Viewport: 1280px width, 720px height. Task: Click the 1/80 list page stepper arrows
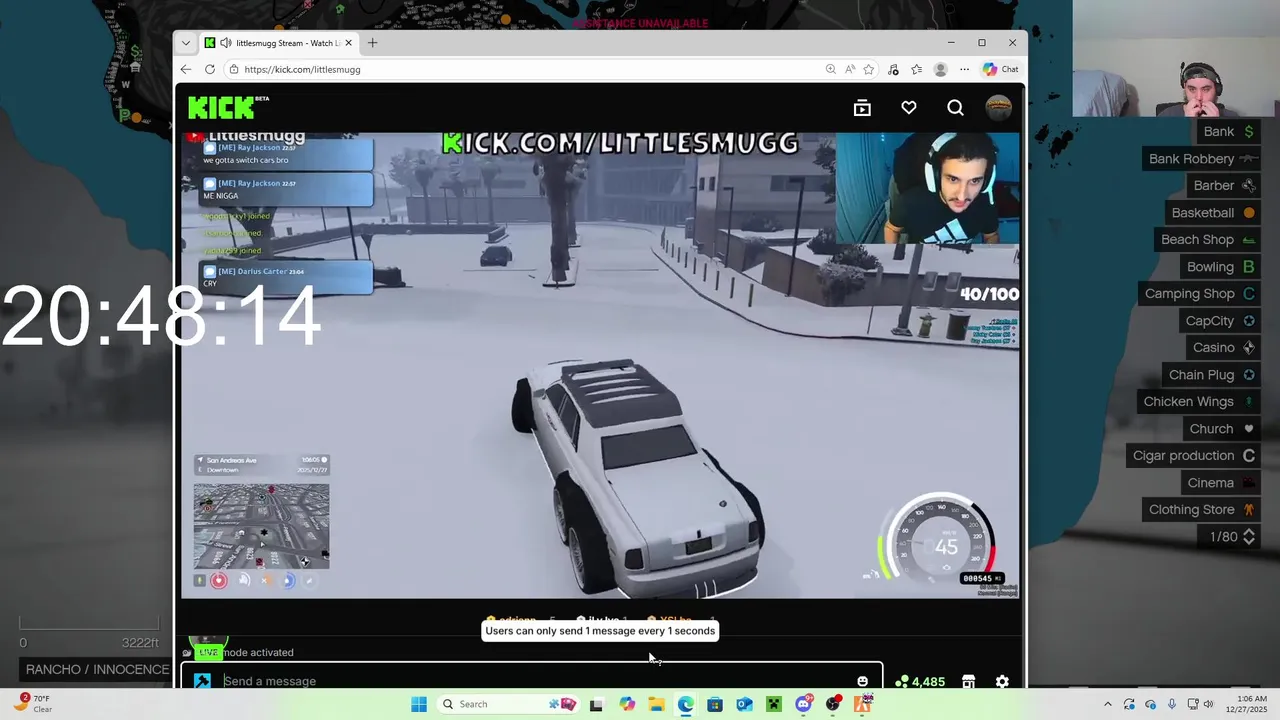1249,537
